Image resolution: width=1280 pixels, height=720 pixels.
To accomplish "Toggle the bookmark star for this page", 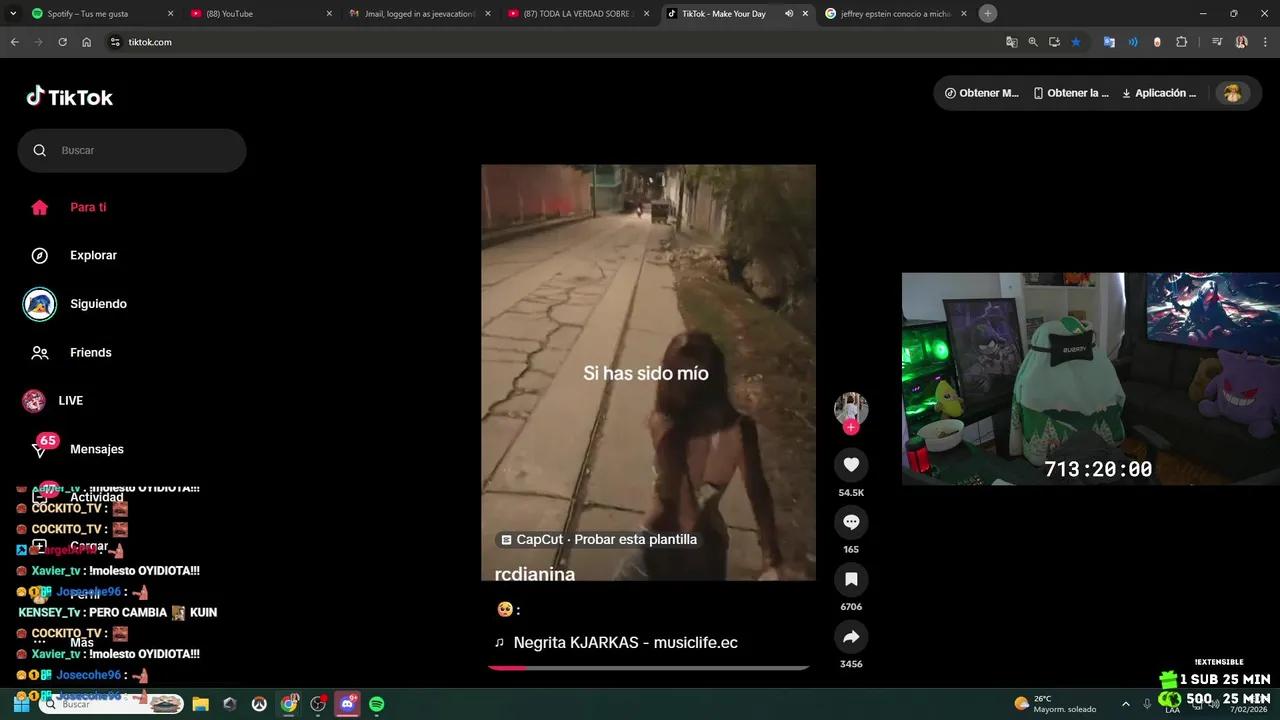I will click(1076, 42).
